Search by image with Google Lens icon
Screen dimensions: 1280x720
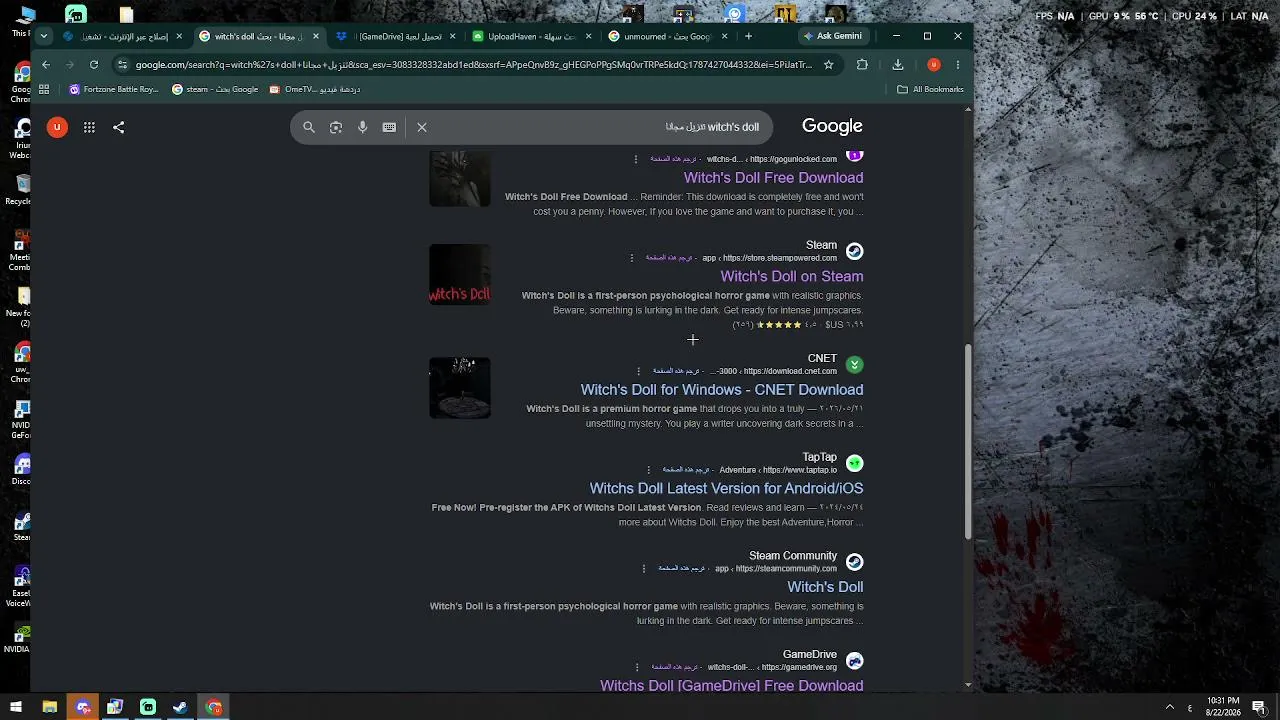tap(336, 127)
